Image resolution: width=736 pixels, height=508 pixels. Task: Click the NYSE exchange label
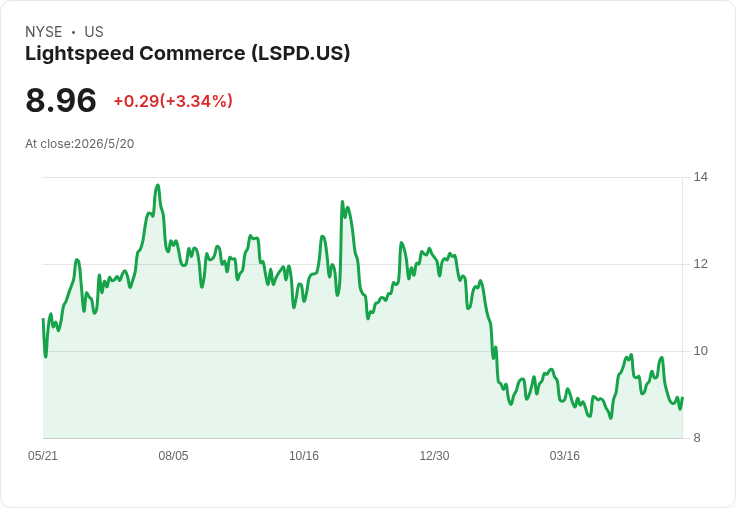click(x=44, y=32)
